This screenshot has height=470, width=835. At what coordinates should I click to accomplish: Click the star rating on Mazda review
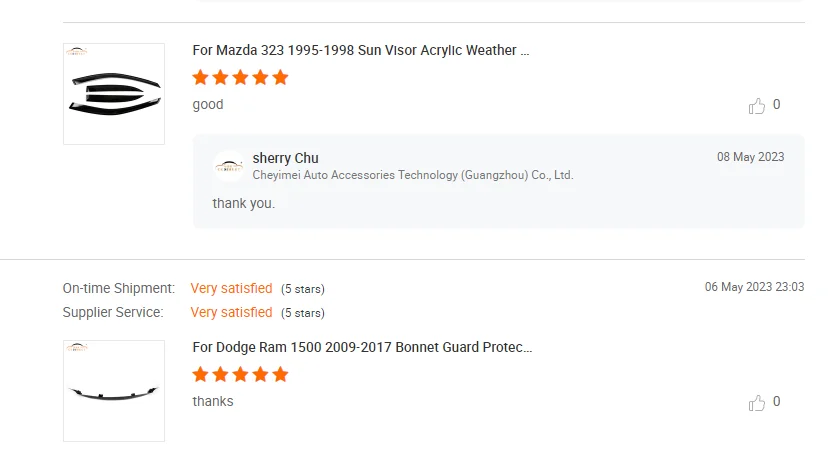point(240,77)
